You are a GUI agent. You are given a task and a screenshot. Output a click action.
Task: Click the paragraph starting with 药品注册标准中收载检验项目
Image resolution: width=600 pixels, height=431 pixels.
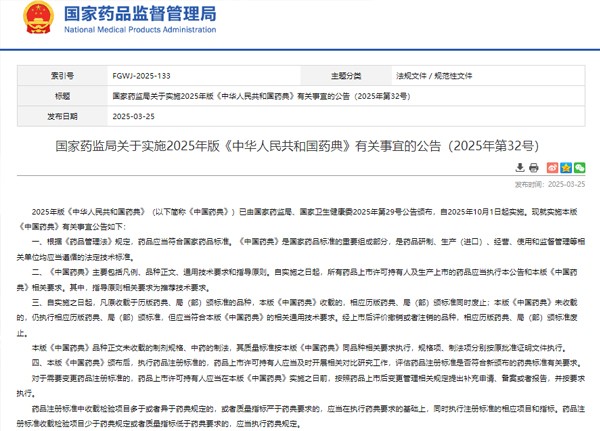point(301,416)
